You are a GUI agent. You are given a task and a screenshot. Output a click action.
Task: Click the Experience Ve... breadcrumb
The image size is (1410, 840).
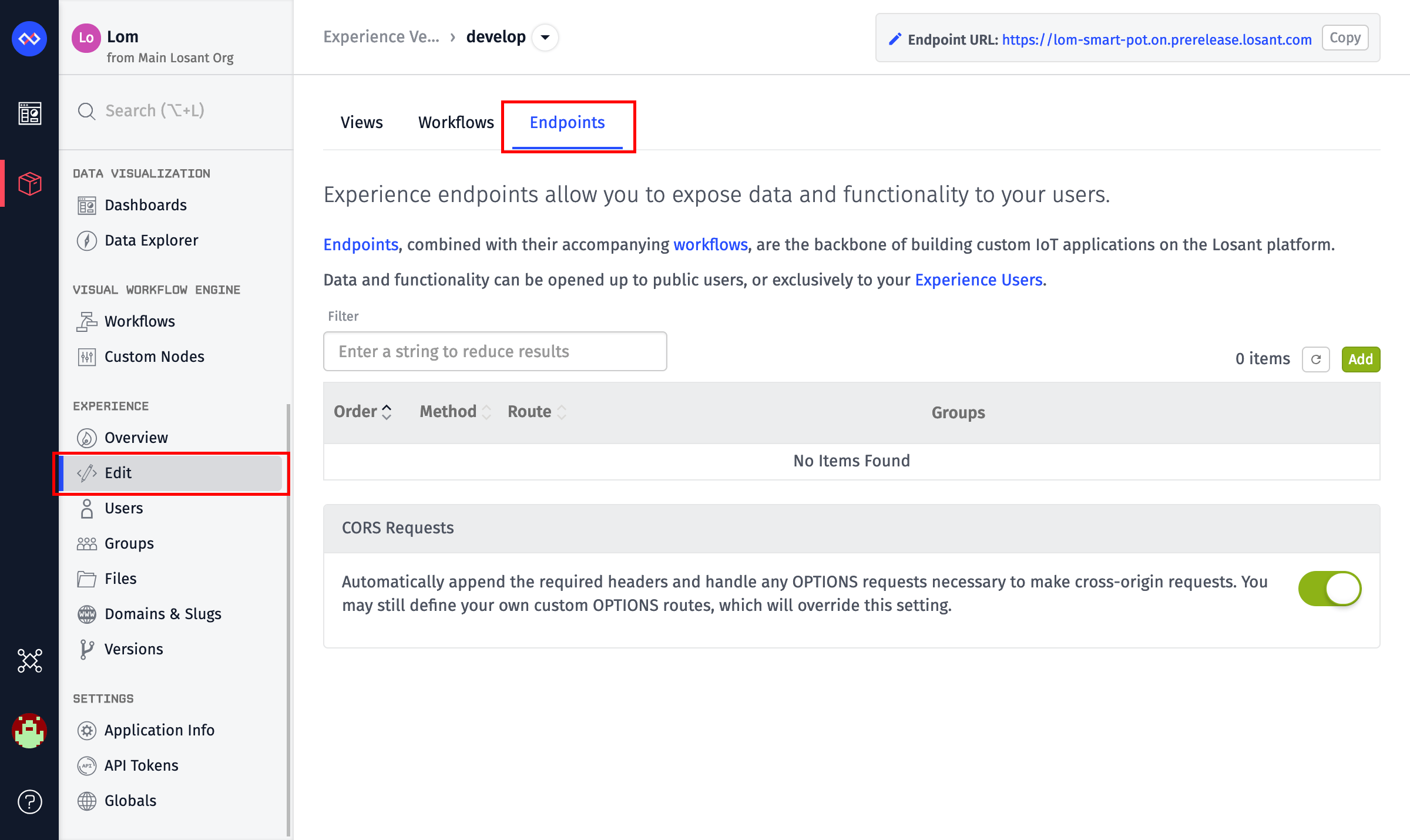pyautogui.click(x=381, y=37)
